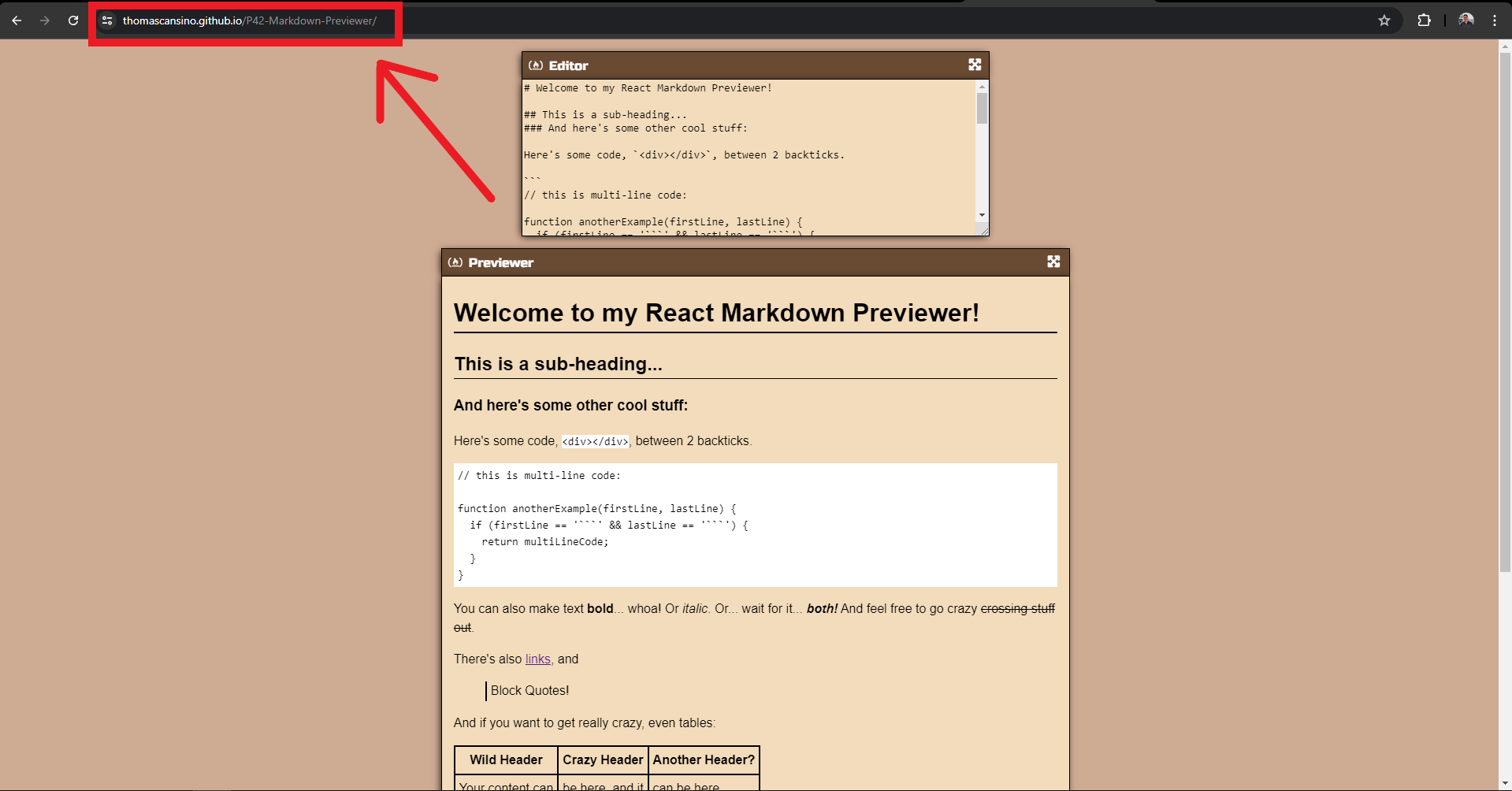Click the page scrollbar's up arrow
Screen dimensions: 1512x791
[x=1505, y=46]
